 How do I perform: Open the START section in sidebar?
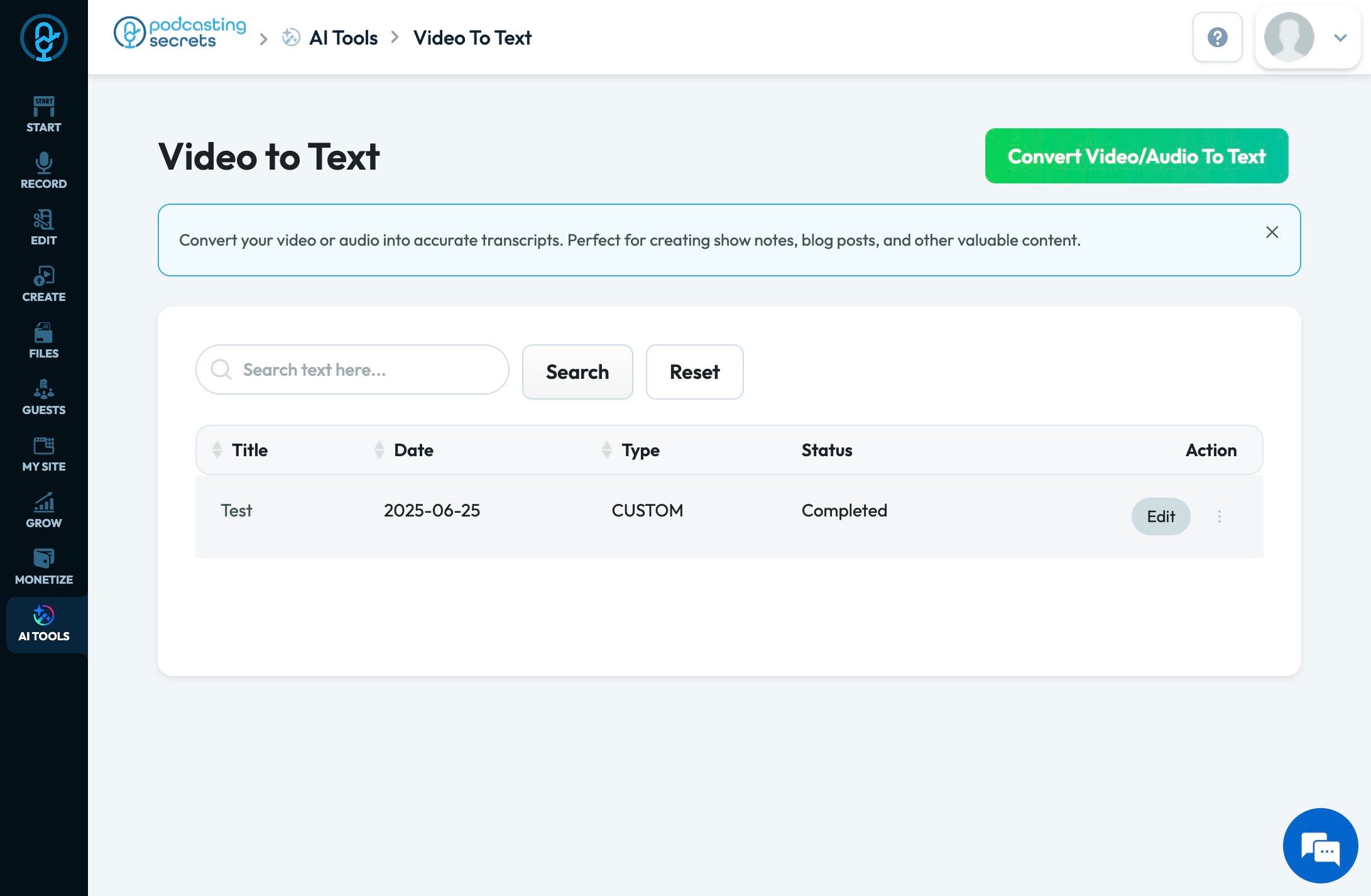point(43,114)
